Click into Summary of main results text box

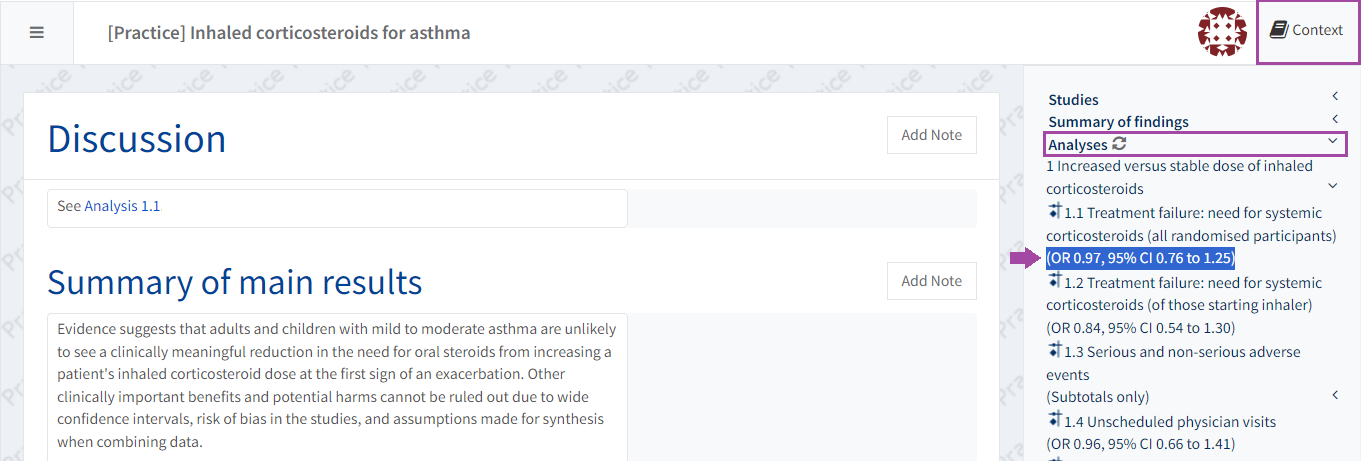click(337, 385)
